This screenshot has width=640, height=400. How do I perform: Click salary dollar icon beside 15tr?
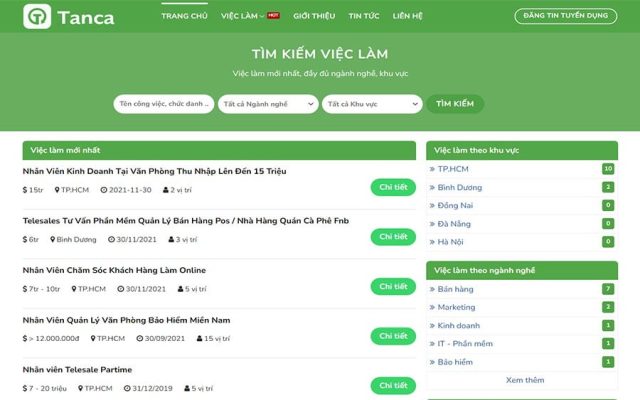[25, 190]
